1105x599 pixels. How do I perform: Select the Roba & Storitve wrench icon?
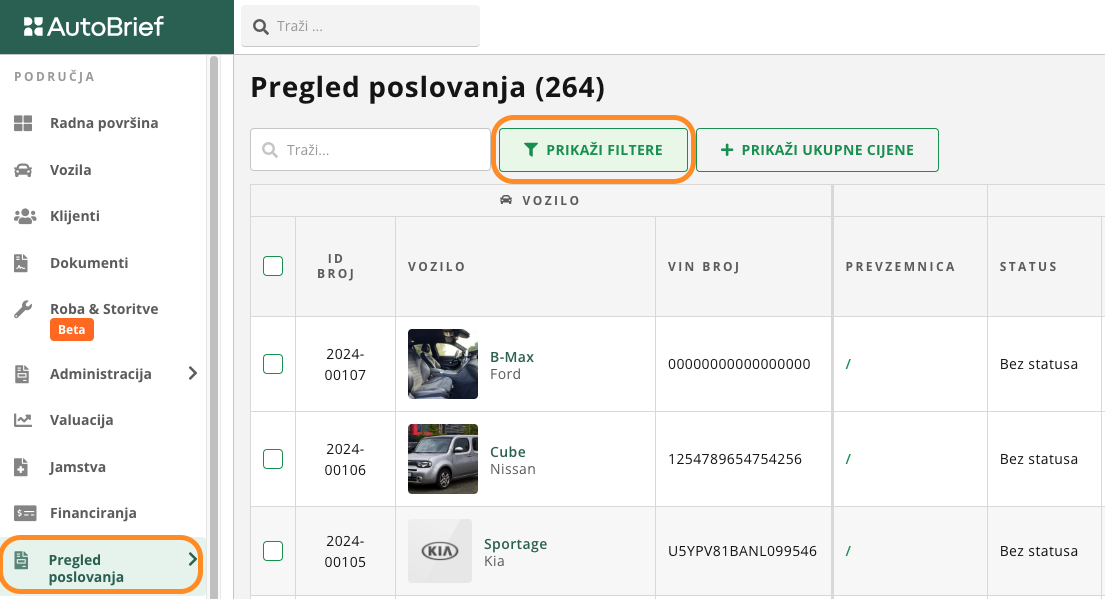[23, 309]
